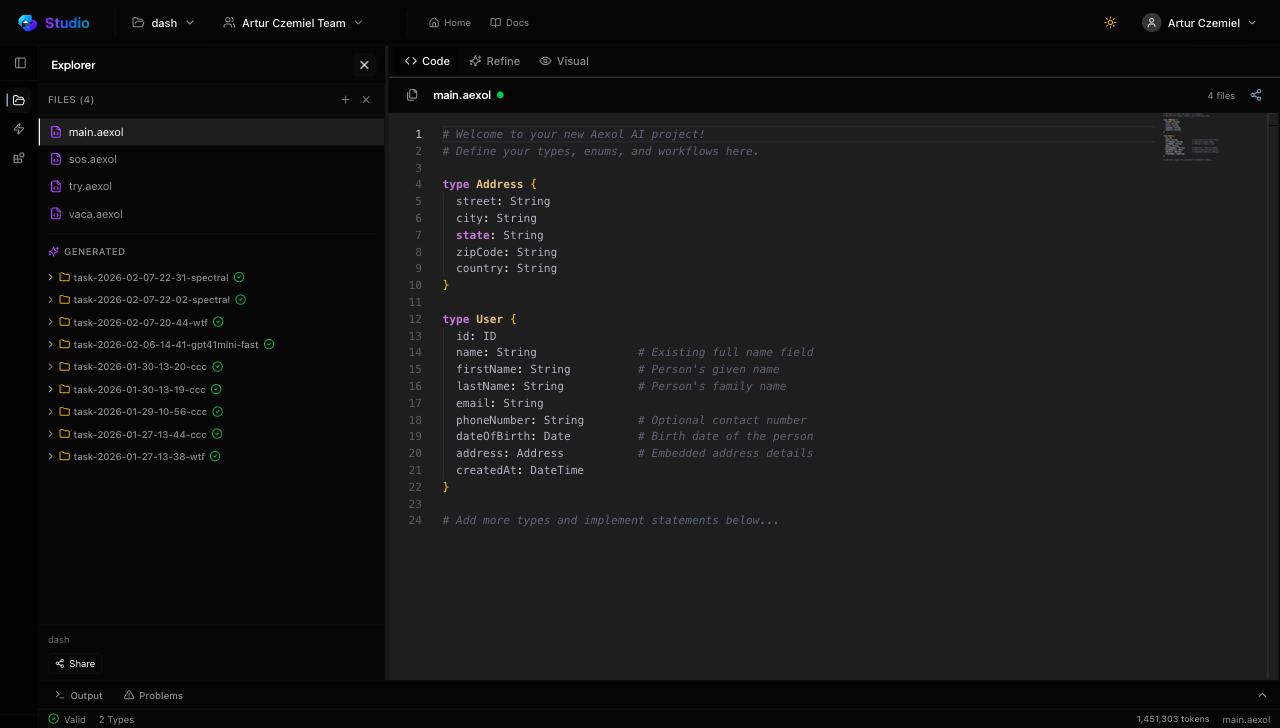Viewport: 1280px width, 728px height.
Task: Expand the task-2026-02-07-20-44-wtf folder
Action: (x=140, y=322)
